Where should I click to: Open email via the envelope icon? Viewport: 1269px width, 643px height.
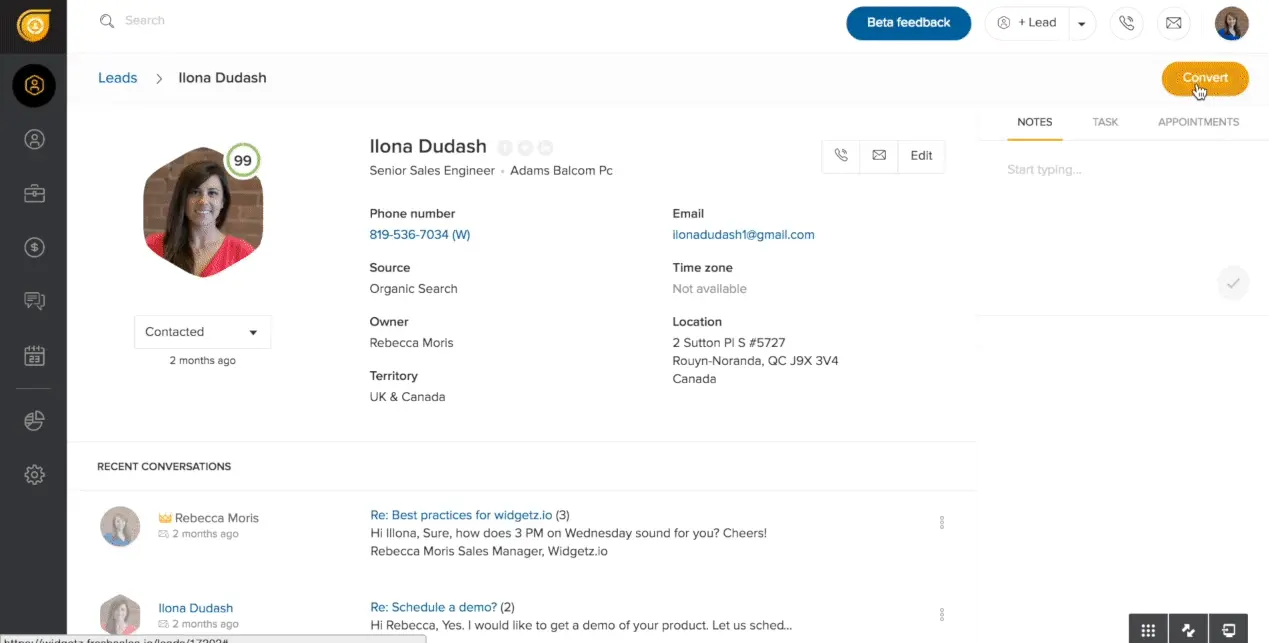1173,23
